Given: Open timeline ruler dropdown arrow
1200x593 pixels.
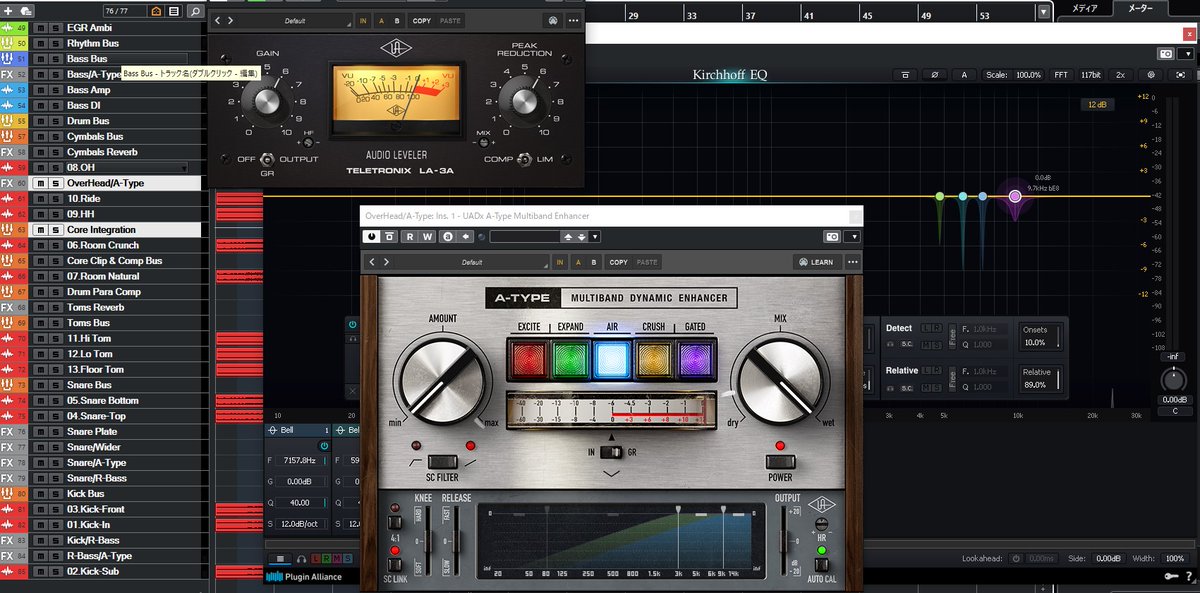Looking at the screenshot, I should pyautogui.click(x=1045, y=11).
